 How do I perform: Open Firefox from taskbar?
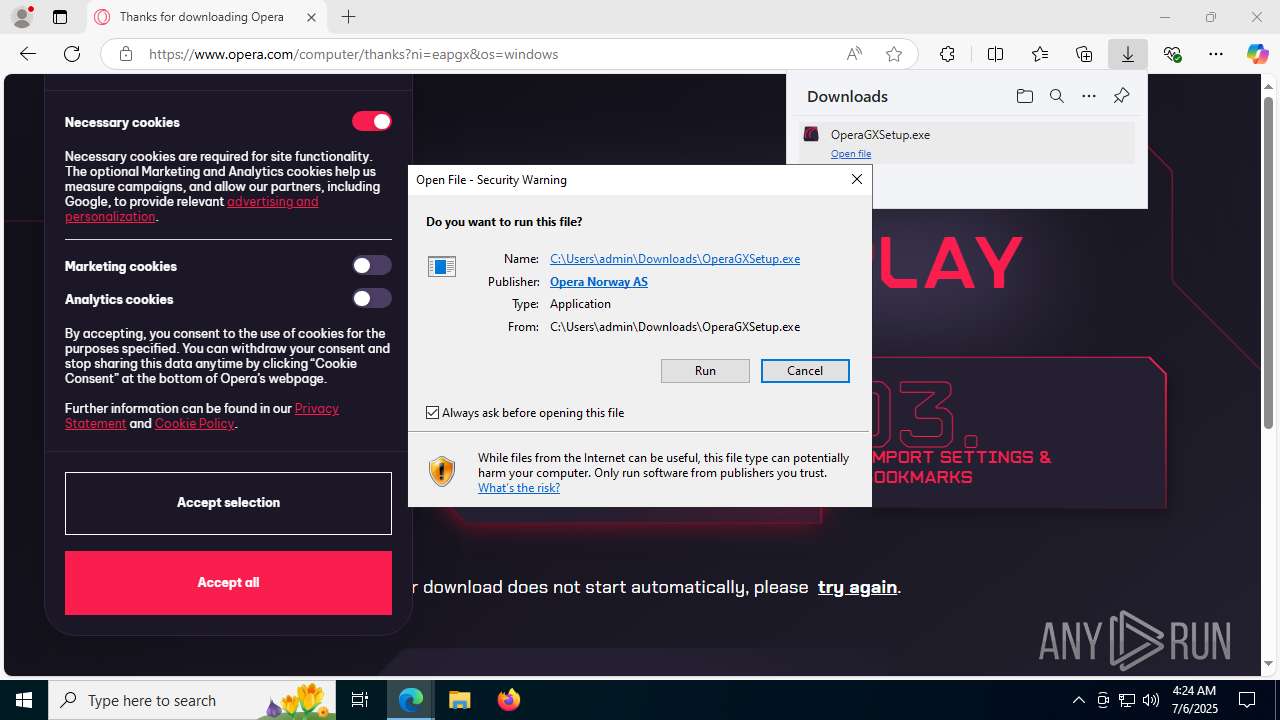[508, 700]
